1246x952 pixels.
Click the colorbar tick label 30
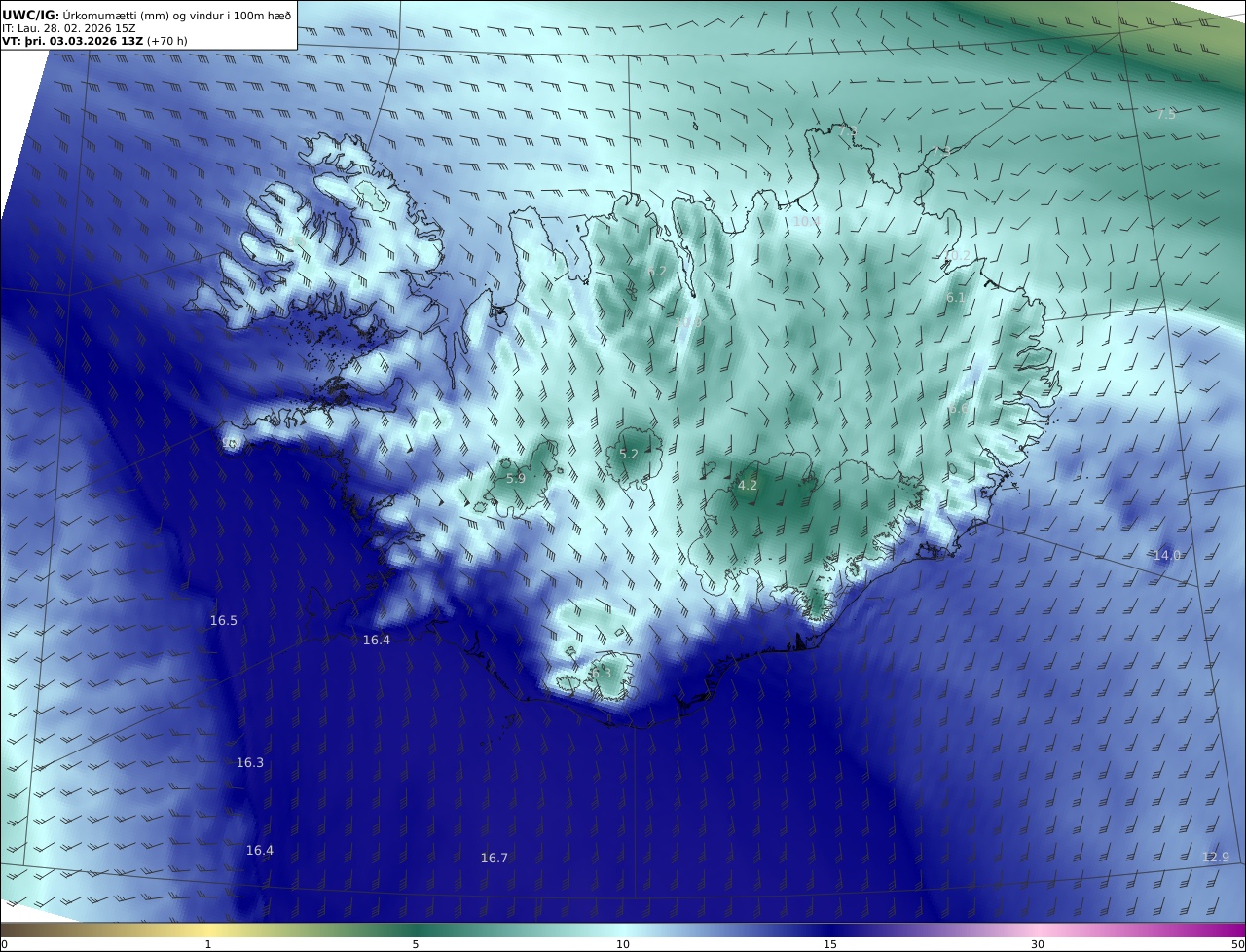tap(1038, 944)
